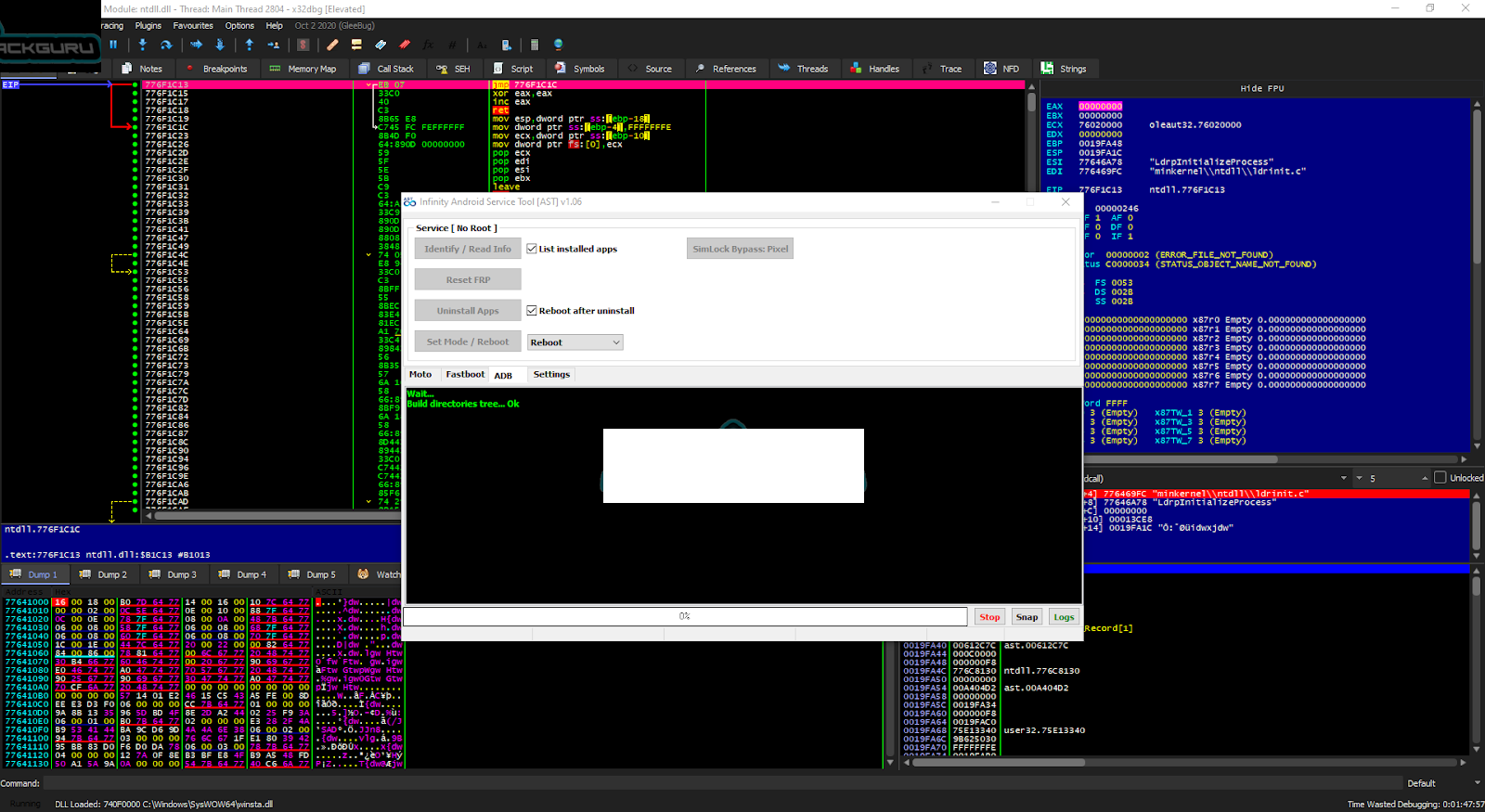Open the Favourites menu
1485x812 pixels.
(x=193, y=26)
